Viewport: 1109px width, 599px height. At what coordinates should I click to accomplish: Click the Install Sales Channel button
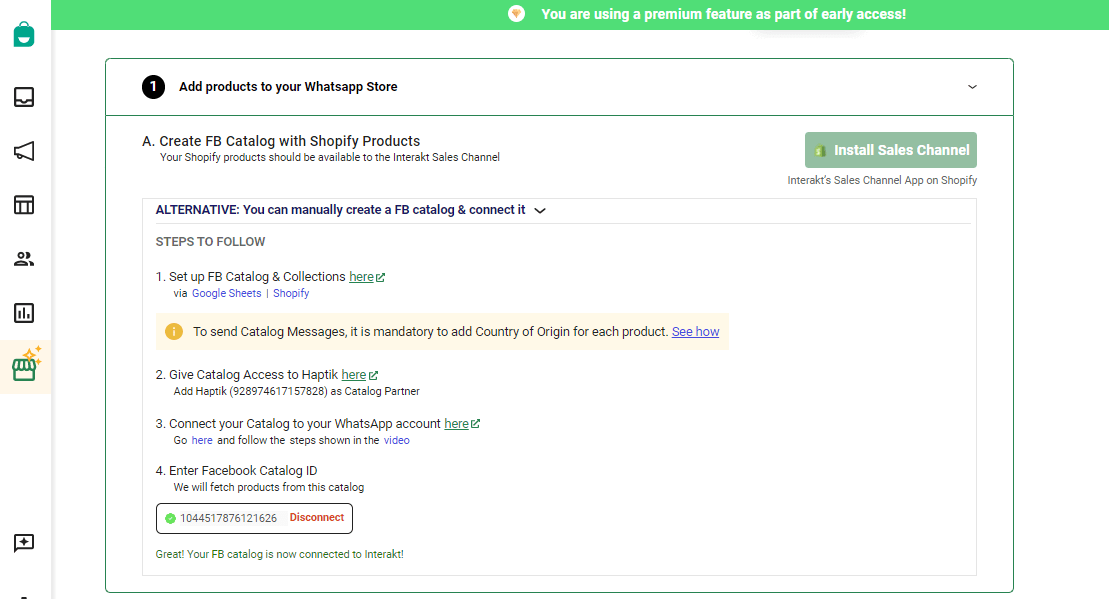pyautogui.click(x=890, y=150)
